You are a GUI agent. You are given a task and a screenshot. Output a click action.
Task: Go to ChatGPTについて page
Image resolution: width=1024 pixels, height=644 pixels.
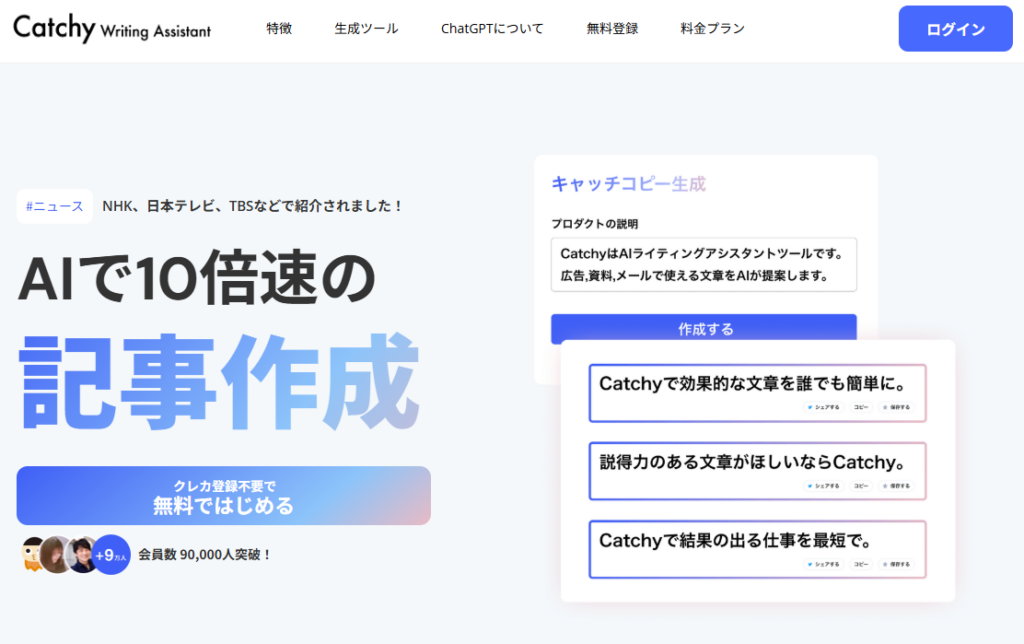492,29
